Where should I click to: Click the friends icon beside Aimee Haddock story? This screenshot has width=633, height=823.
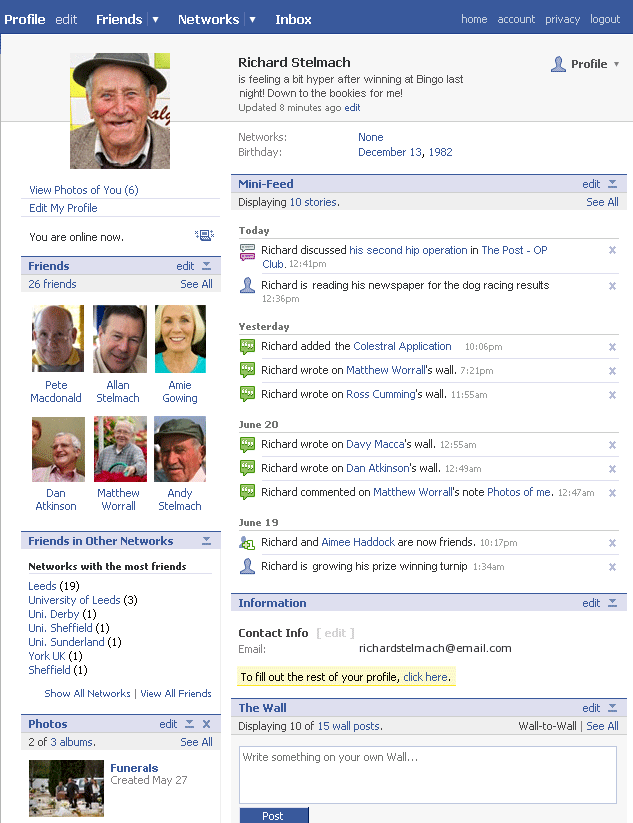point(247,543)
